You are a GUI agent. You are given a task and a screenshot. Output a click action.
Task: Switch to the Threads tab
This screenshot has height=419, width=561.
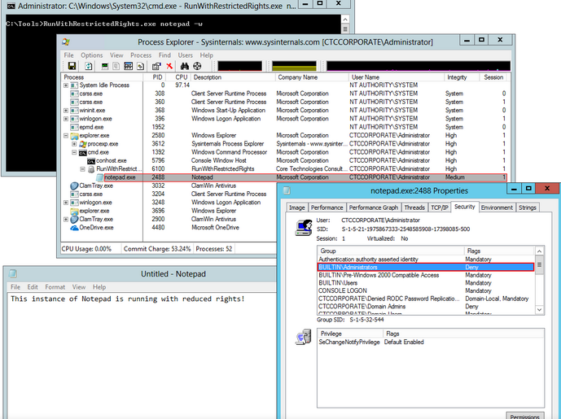[x=414, y=208]
